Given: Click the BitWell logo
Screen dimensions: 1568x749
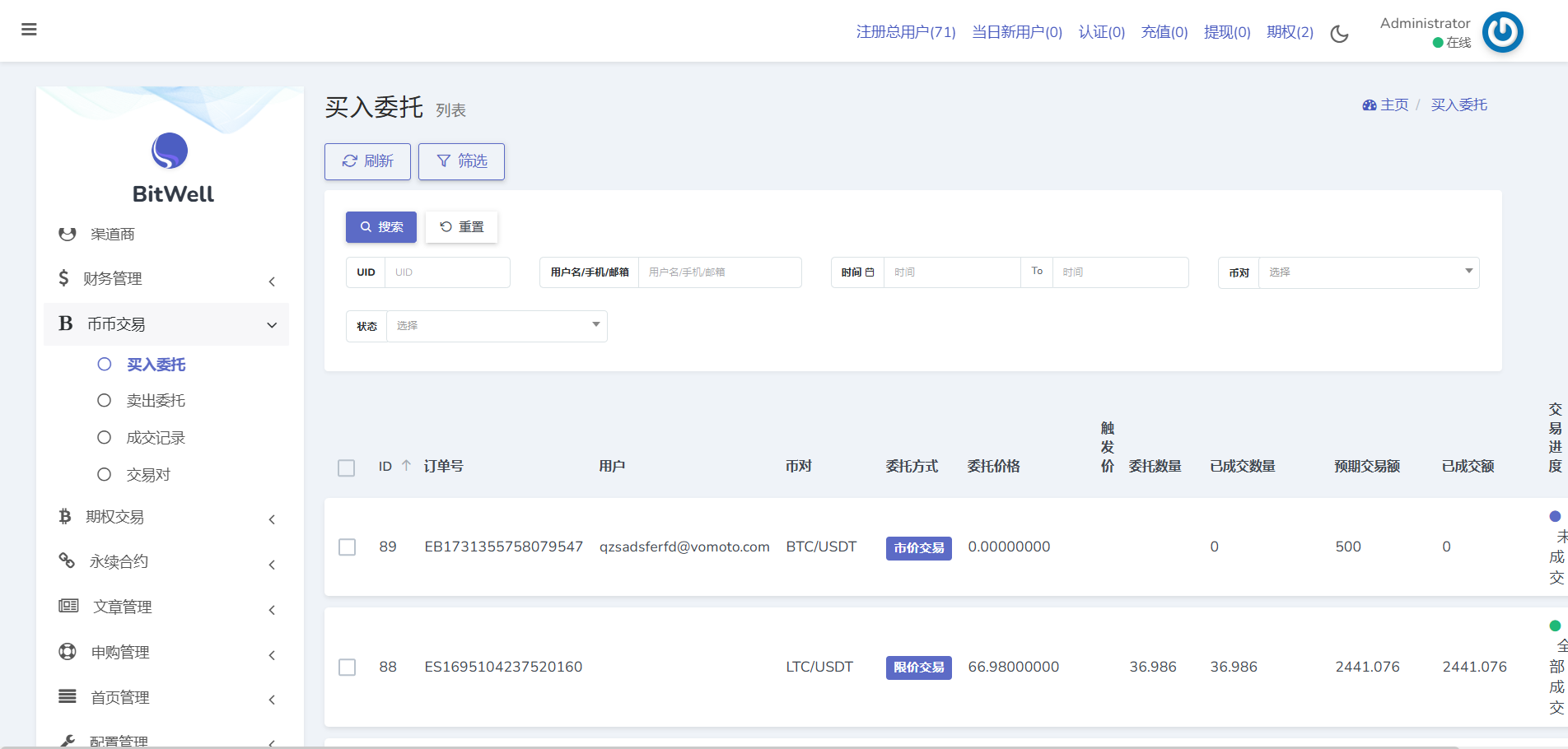Looking at the screenshot, I should coord(170,151).
